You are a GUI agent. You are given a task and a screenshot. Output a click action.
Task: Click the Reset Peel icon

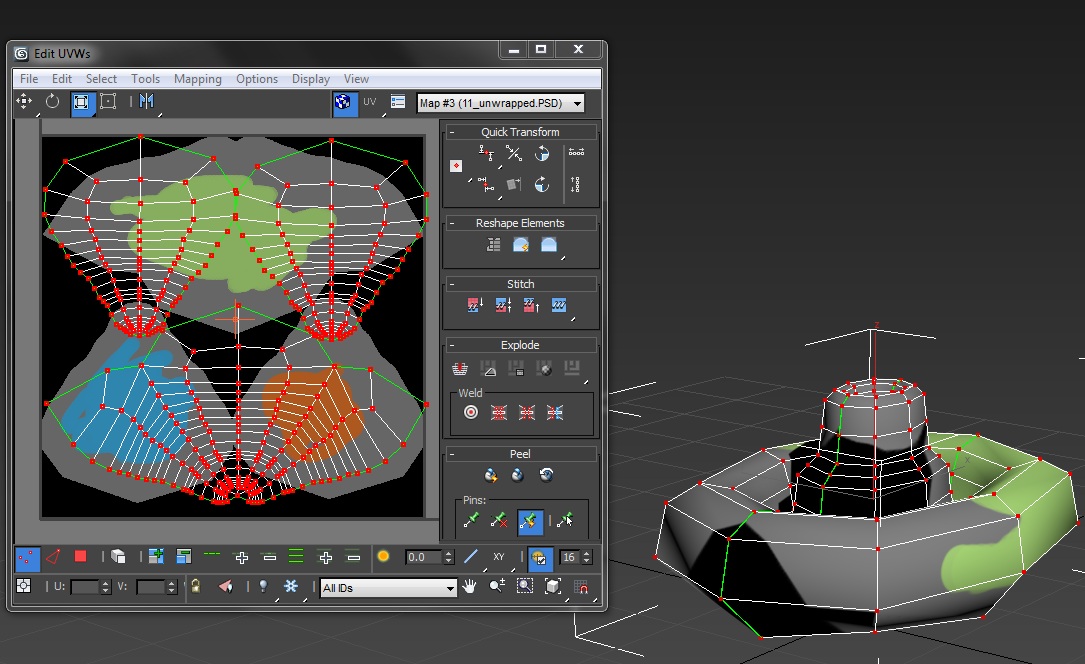pos(546,475)
